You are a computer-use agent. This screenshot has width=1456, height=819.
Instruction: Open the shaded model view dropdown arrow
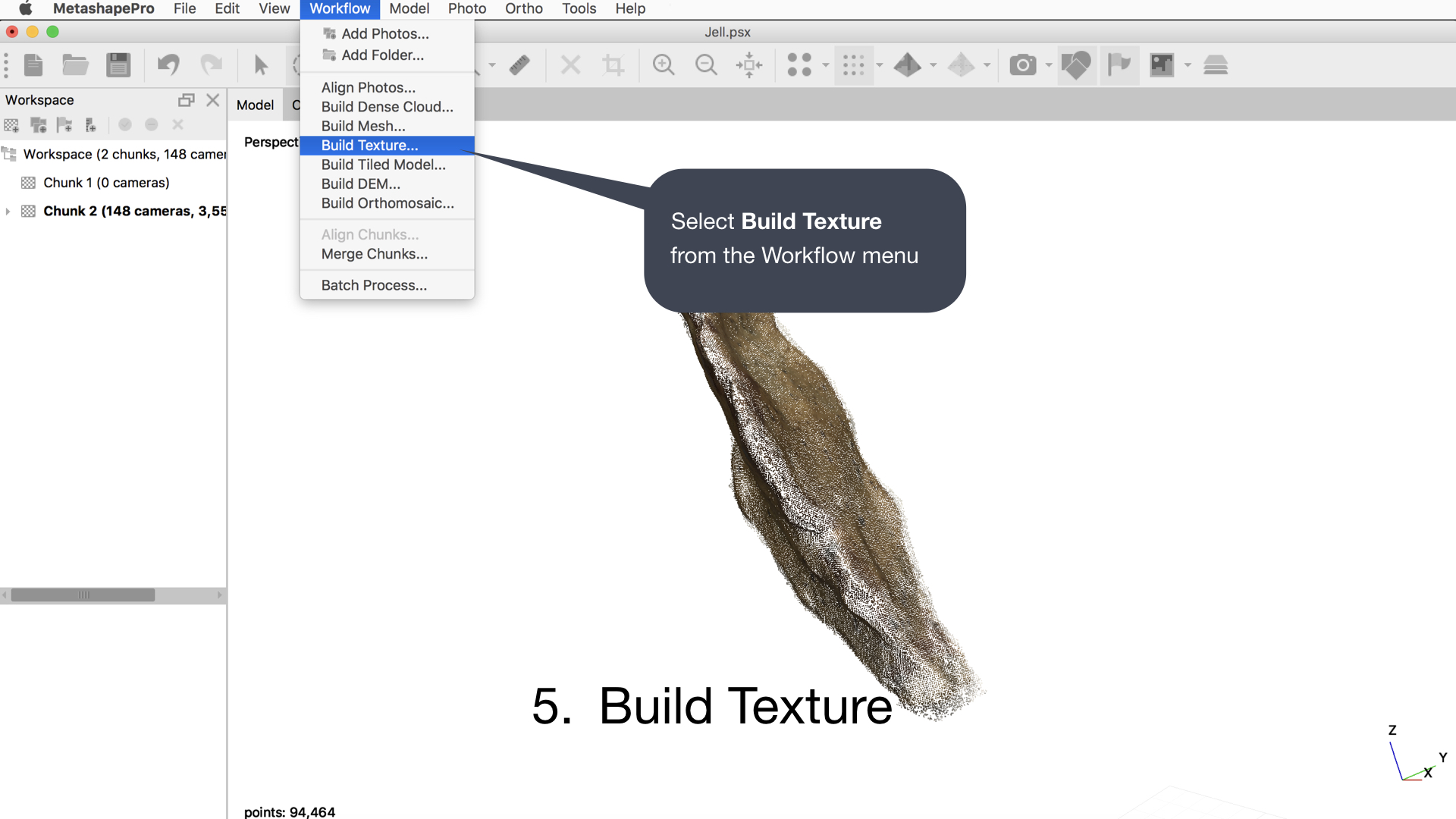(x=934, y=65)
